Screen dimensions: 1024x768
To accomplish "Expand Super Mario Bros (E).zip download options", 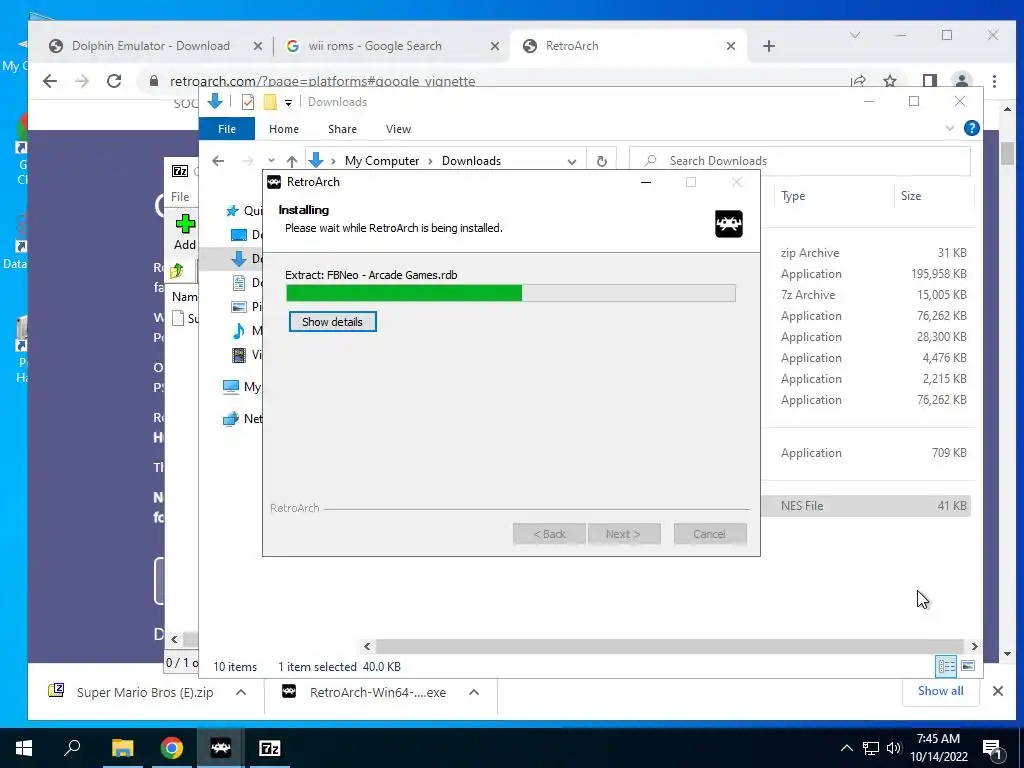I will pyautogui.click(x=241, y=692).
